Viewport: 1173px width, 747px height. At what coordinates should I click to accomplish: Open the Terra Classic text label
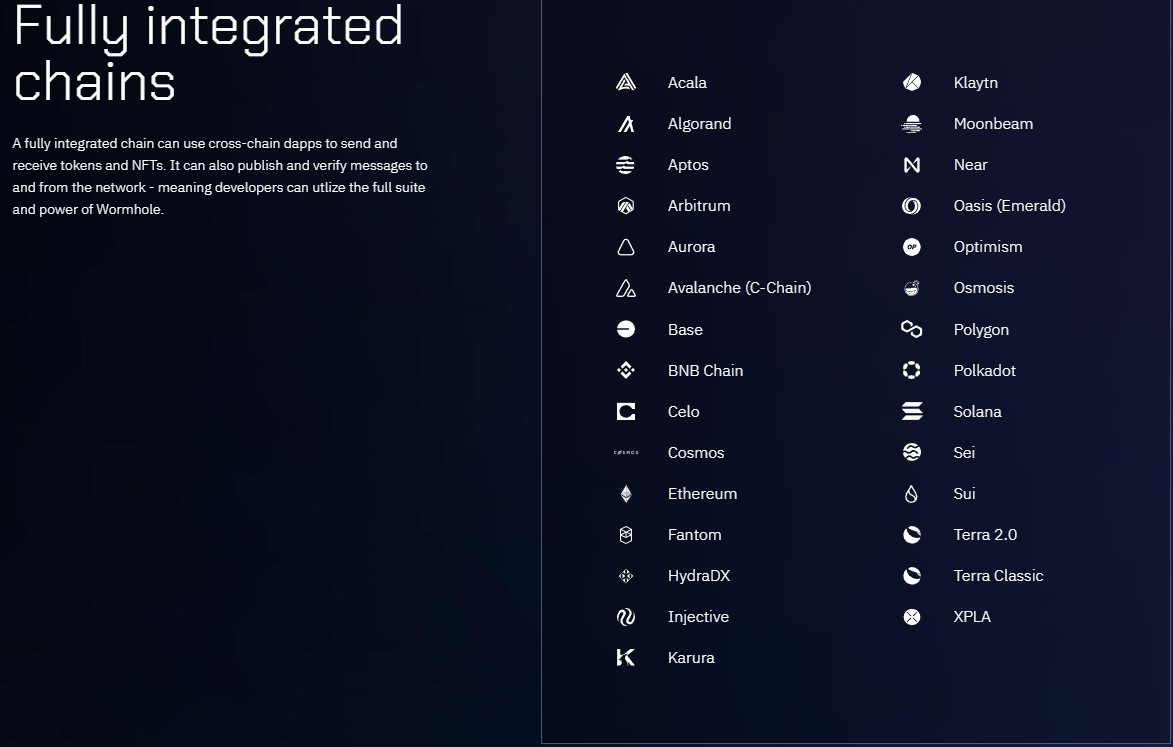pyautogui.click(x=998, y=576)
